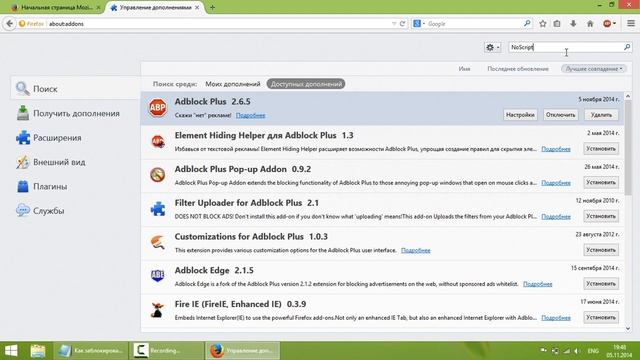Click the Adblock Plus Pop-up Addon icon
Viewport: 640px width, 360px height.
coord(158,175)
